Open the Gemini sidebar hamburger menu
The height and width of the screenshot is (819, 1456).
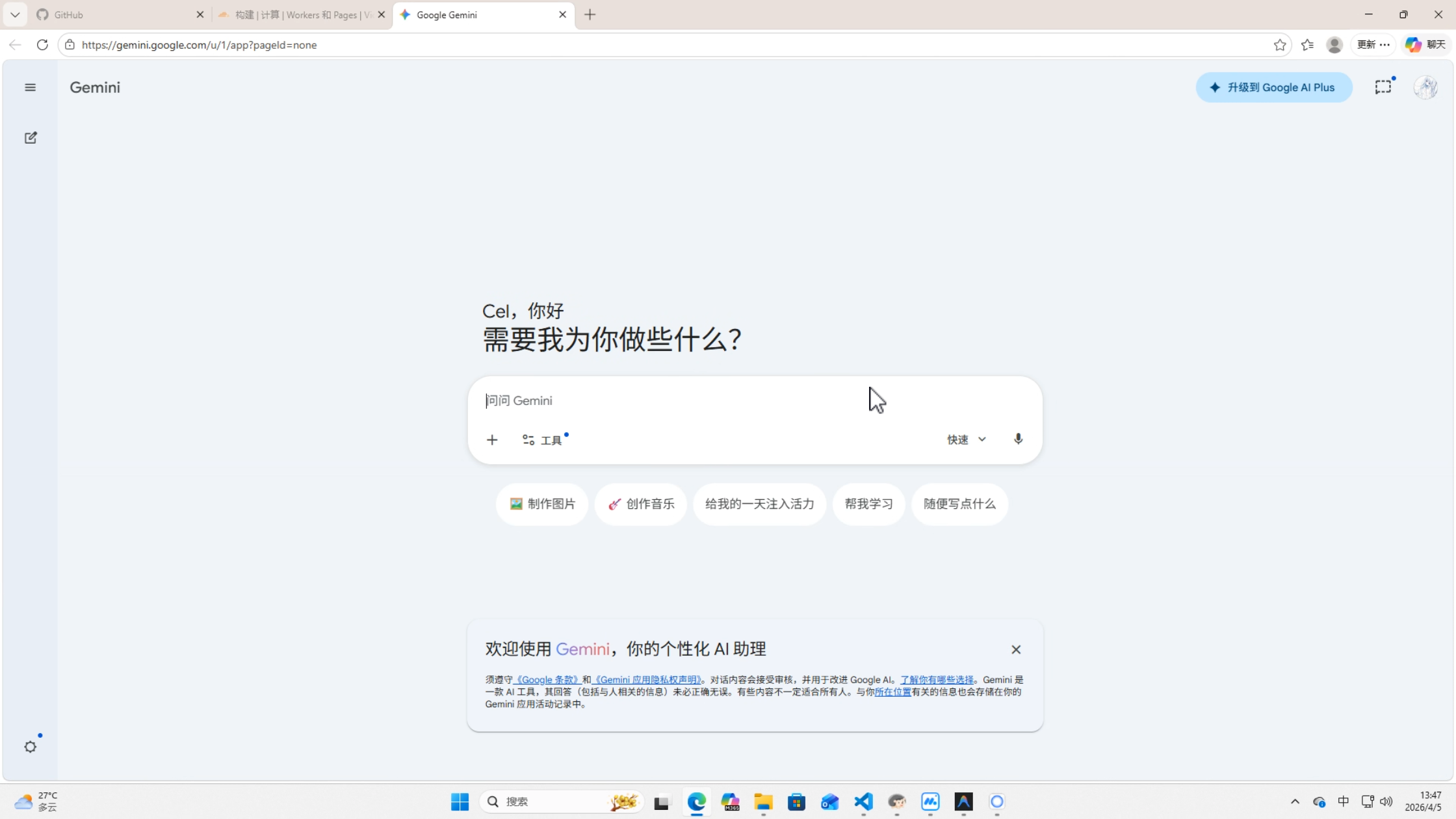click(x=30, y=87)
